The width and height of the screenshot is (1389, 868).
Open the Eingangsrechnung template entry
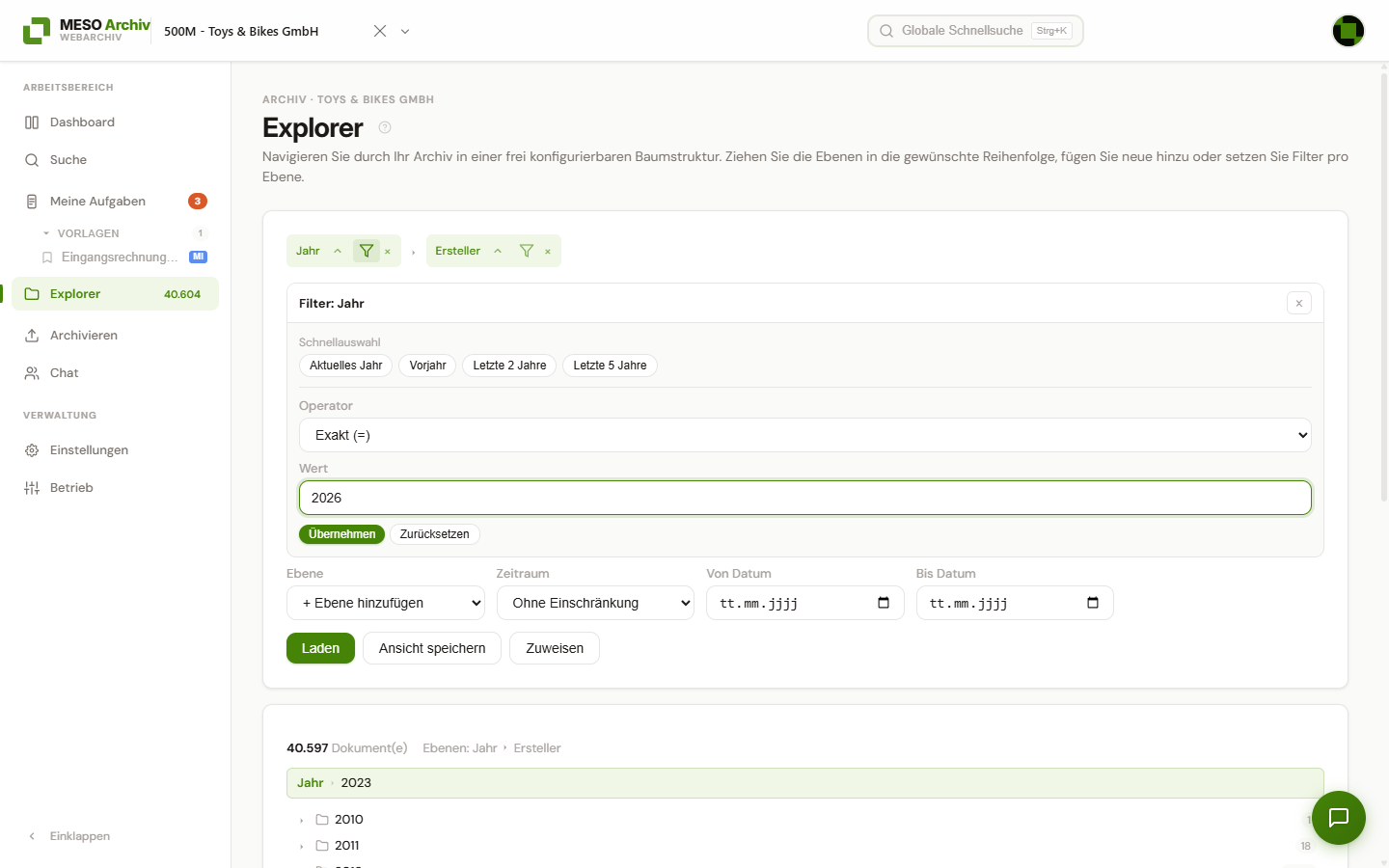pos(123,258)
